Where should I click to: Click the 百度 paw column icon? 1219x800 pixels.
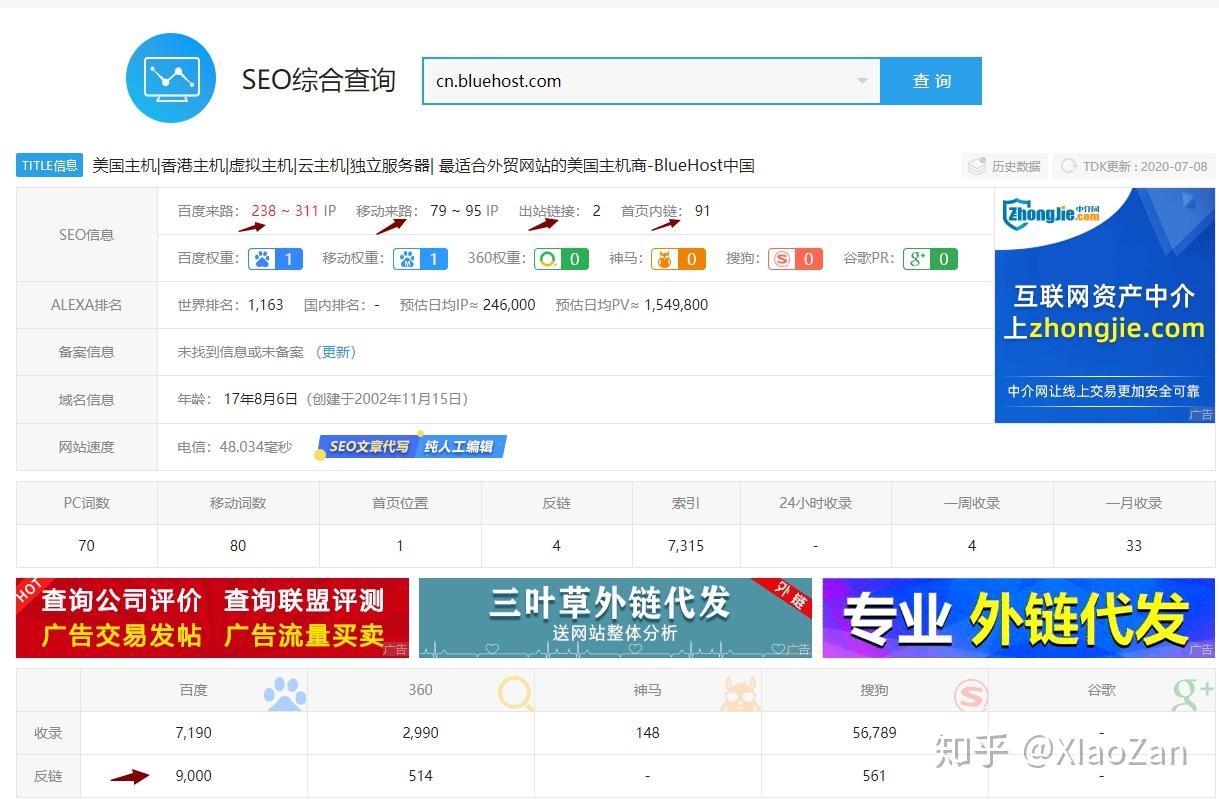click(x=285, y=692)
